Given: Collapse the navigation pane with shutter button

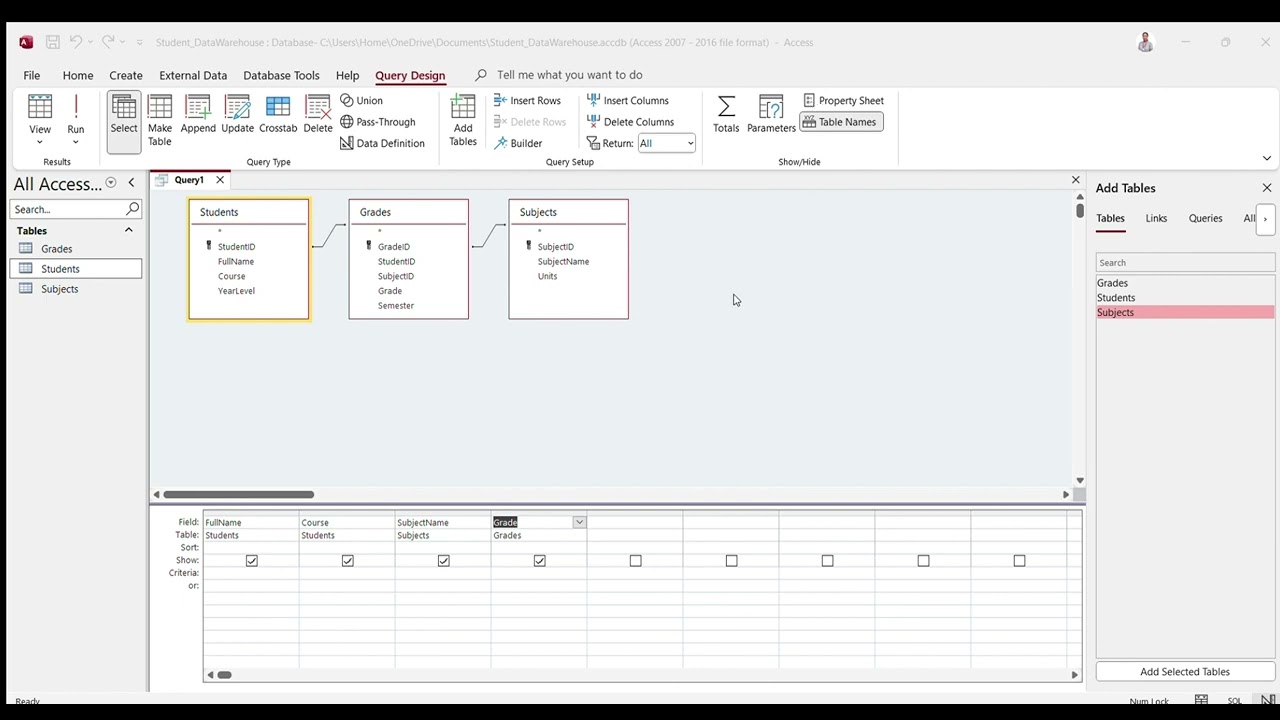Looking at the screenshot, I should [131, 183].
